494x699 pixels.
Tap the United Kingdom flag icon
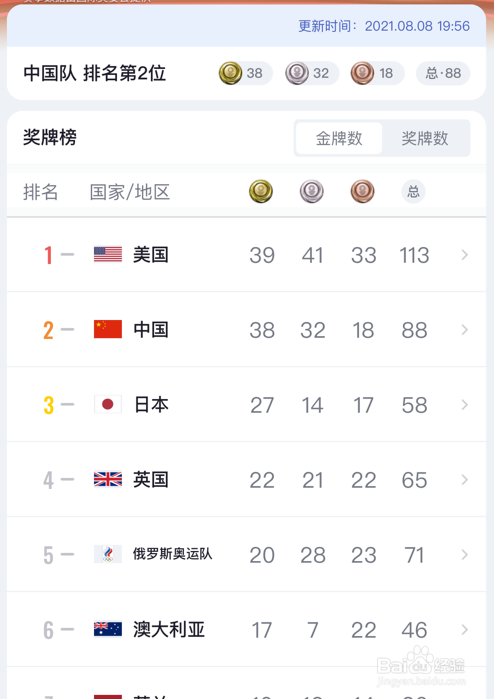[108, 479]
